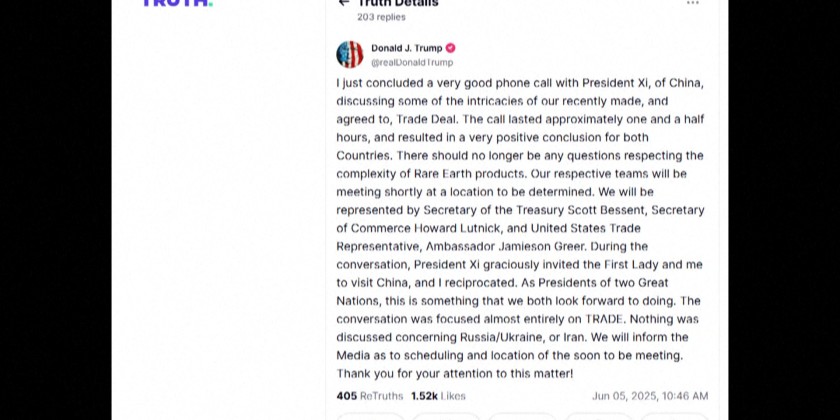View the 203 replies count
Viewport: 840px width, 420px height.
382,17
